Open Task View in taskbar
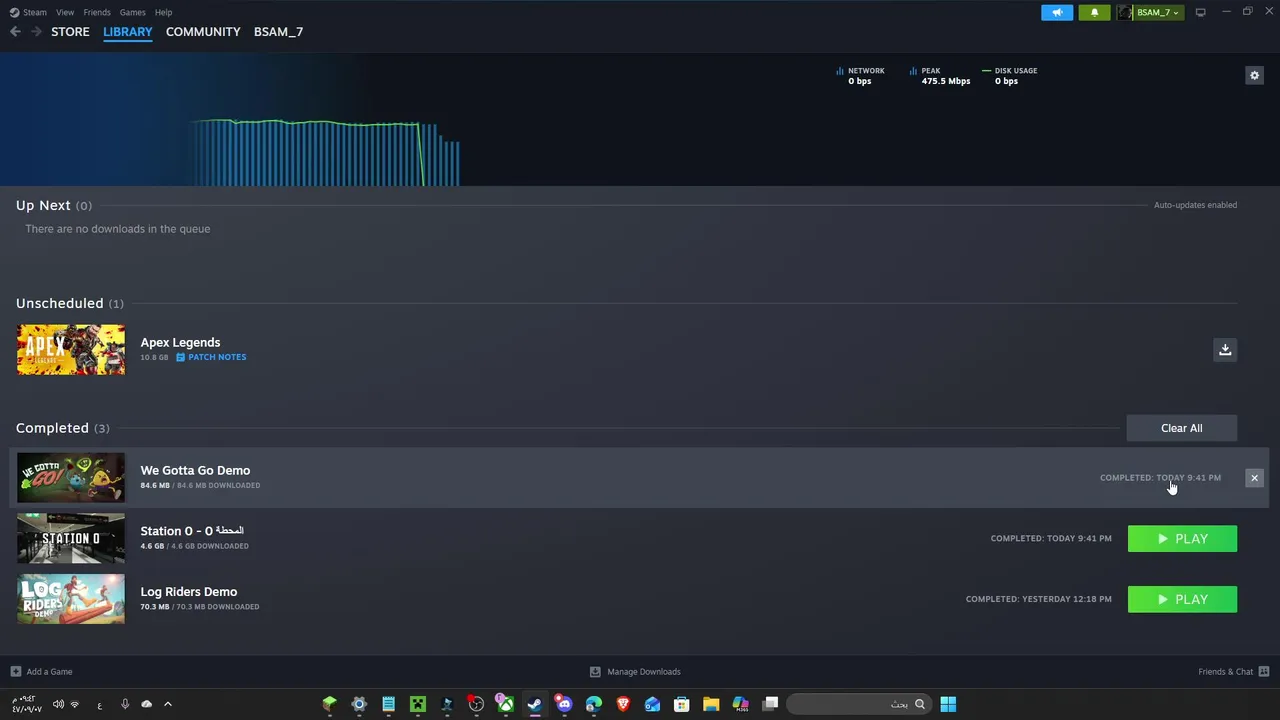 (x=770, y=704)
